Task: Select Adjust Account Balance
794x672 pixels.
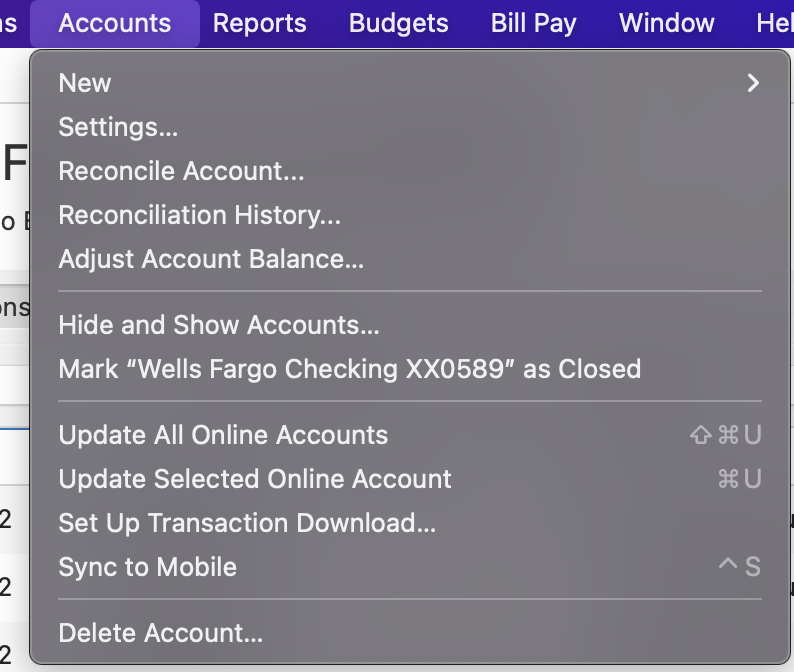Action: pyautogui.click(x=211, y=259)
